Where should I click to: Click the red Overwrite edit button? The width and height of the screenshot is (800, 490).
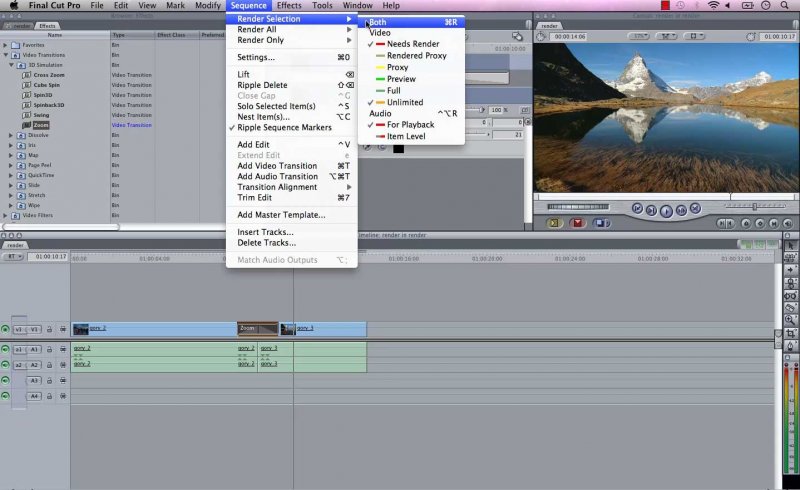(577, 224)
